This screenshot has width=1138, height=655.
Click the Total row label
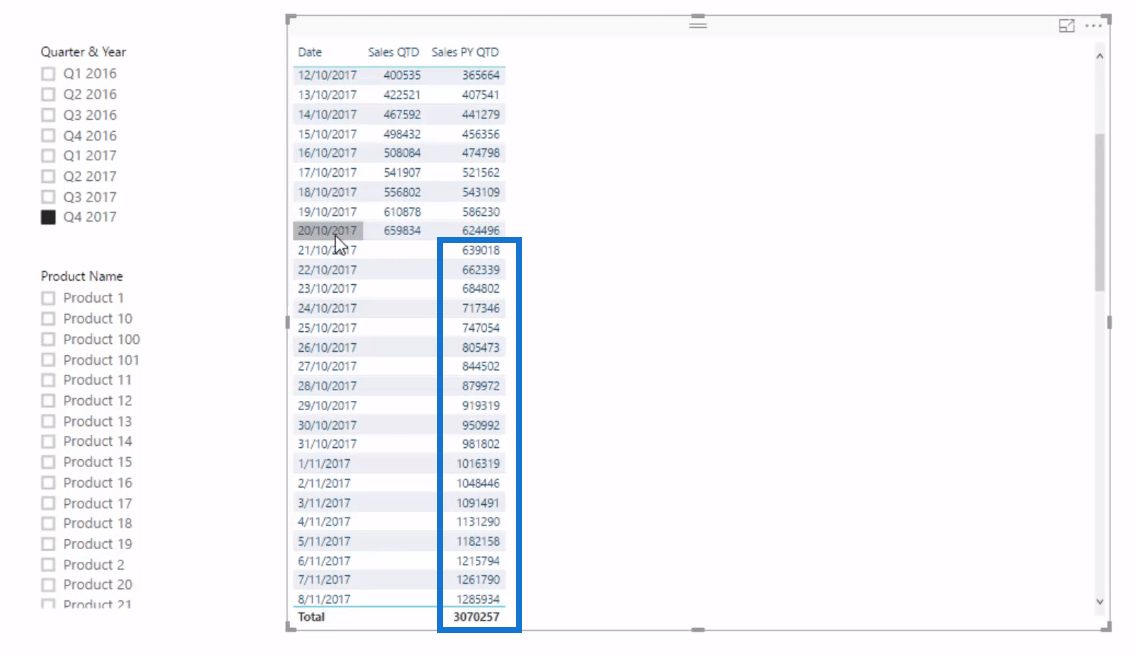pos(311,617)
